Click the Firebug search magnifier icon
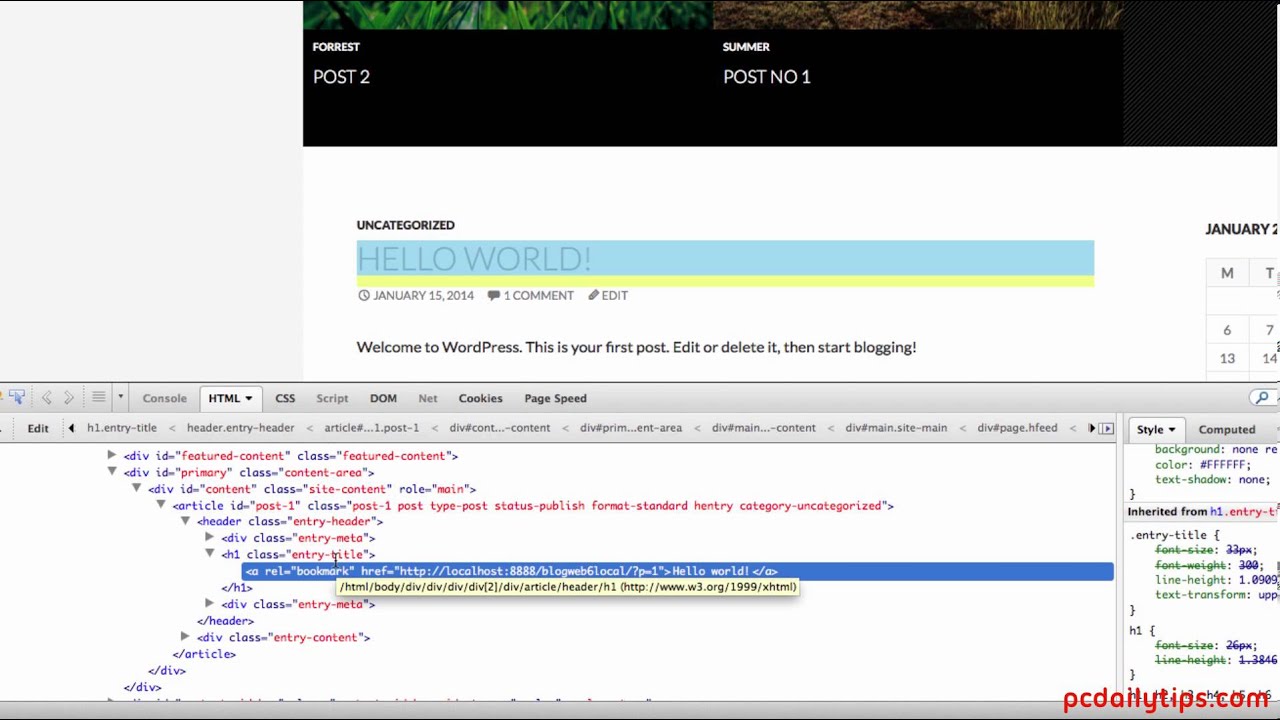The height and width of the screenshot is (720, 1280). [1261, 398]
